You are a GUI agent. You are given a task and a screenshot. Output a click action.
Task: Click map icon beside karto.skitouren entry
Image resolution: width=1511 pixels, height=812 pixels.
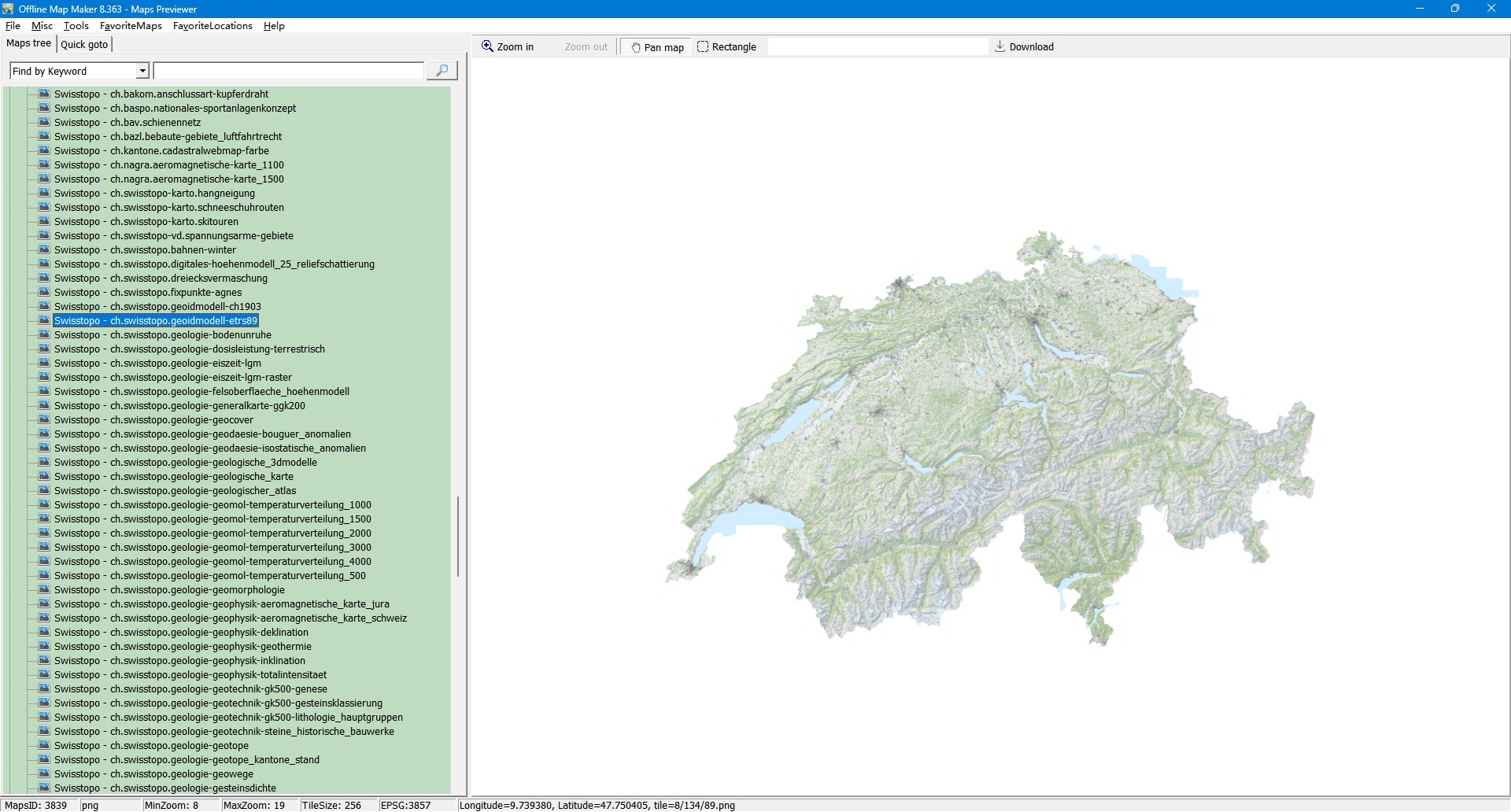click(44, 221)
